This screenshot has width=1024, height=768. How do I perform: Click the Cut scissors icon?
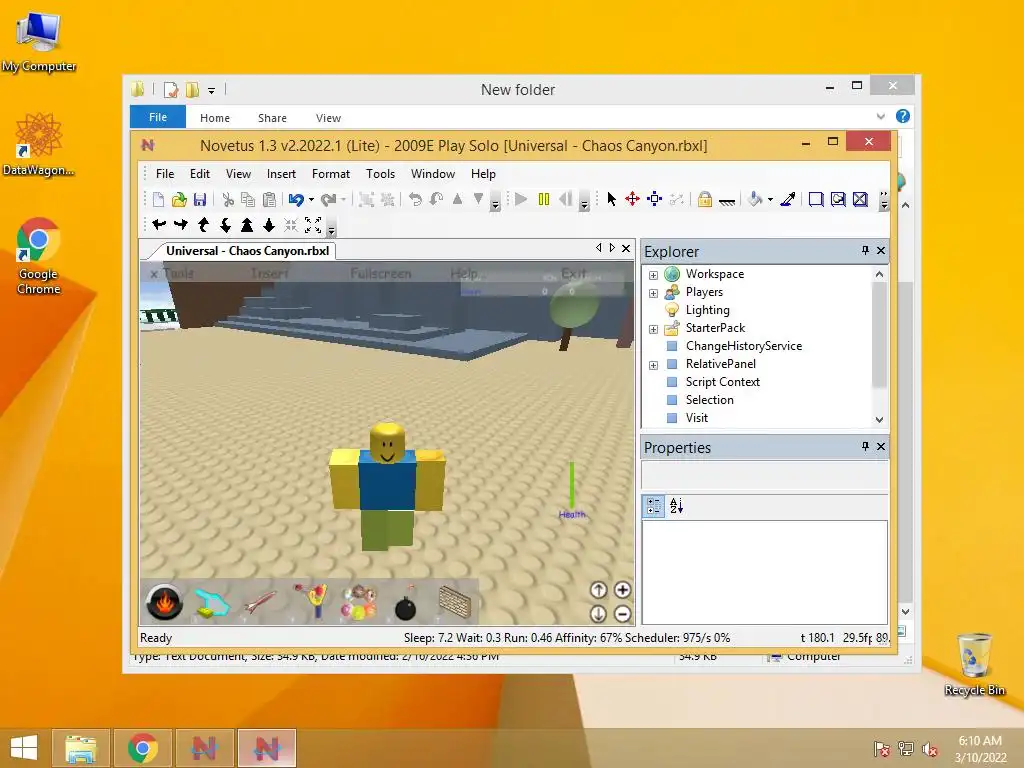click(228, 199)
